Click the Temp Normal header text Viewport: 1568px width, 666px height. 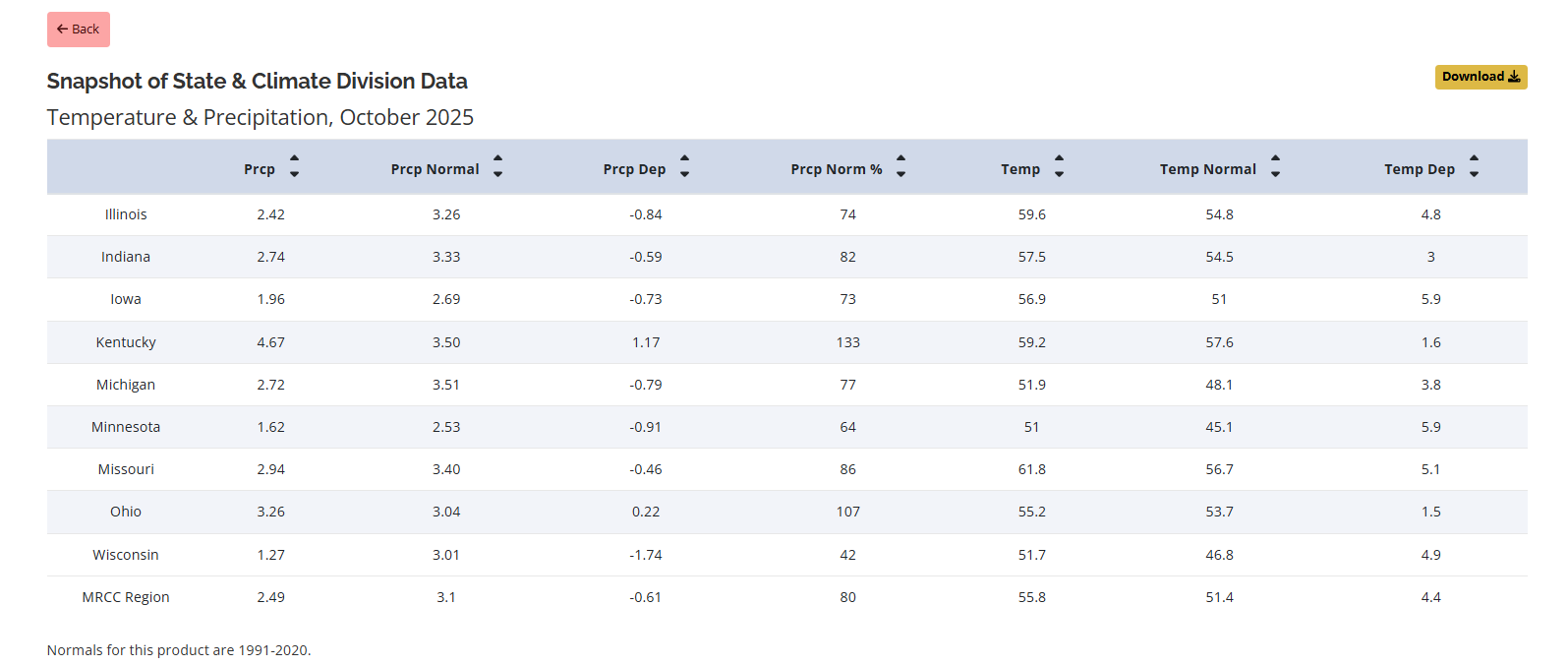1207,169
